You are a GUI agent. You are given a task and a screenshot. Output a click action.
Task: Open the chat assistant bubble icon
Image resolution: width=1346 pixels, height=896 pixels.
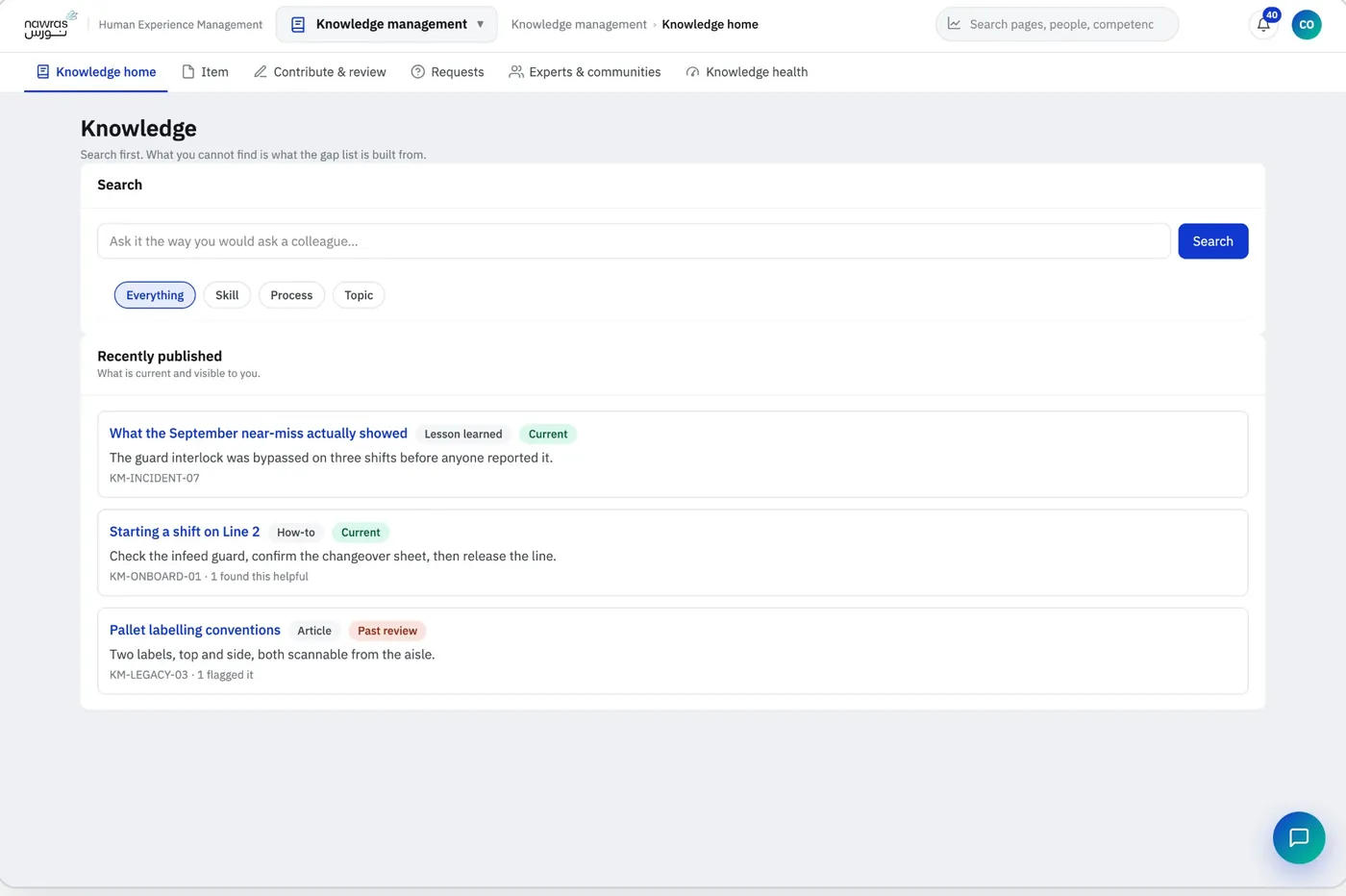tap(1299, 837)
